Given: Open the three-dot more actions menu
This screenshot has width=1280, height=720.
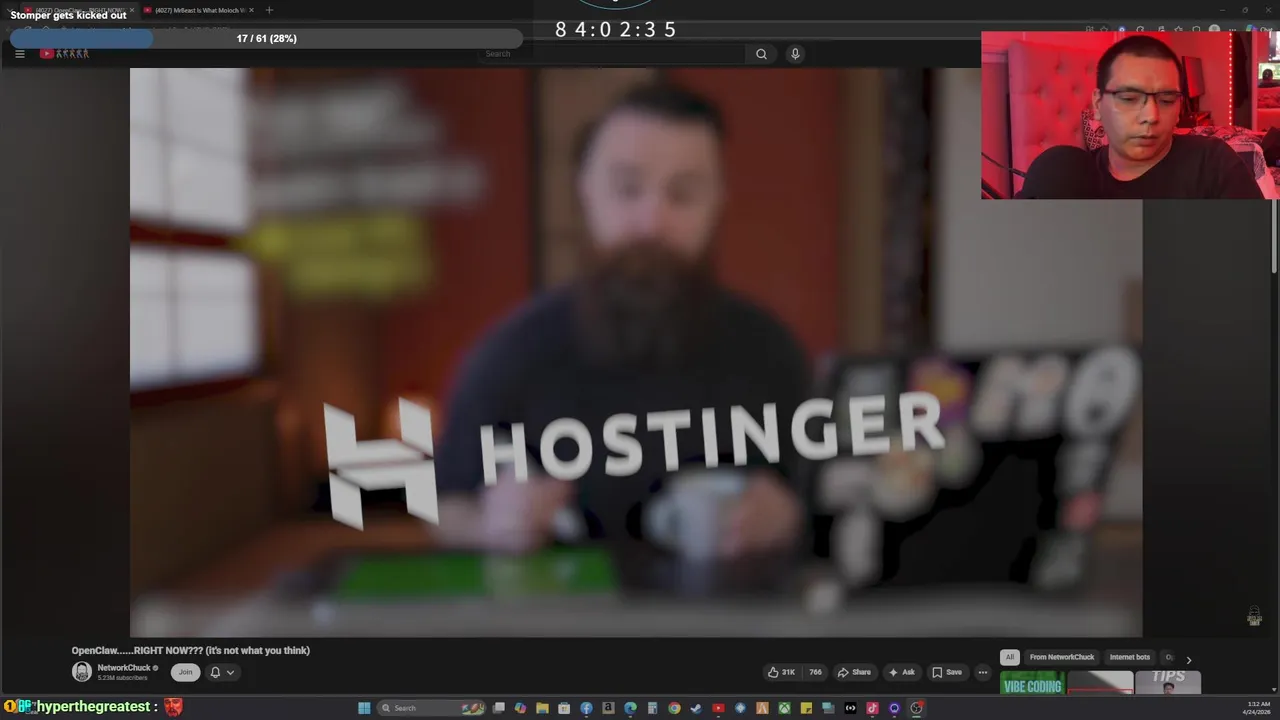Looking at the screenshot, I should pyautogui.click(x=982, y=672).
